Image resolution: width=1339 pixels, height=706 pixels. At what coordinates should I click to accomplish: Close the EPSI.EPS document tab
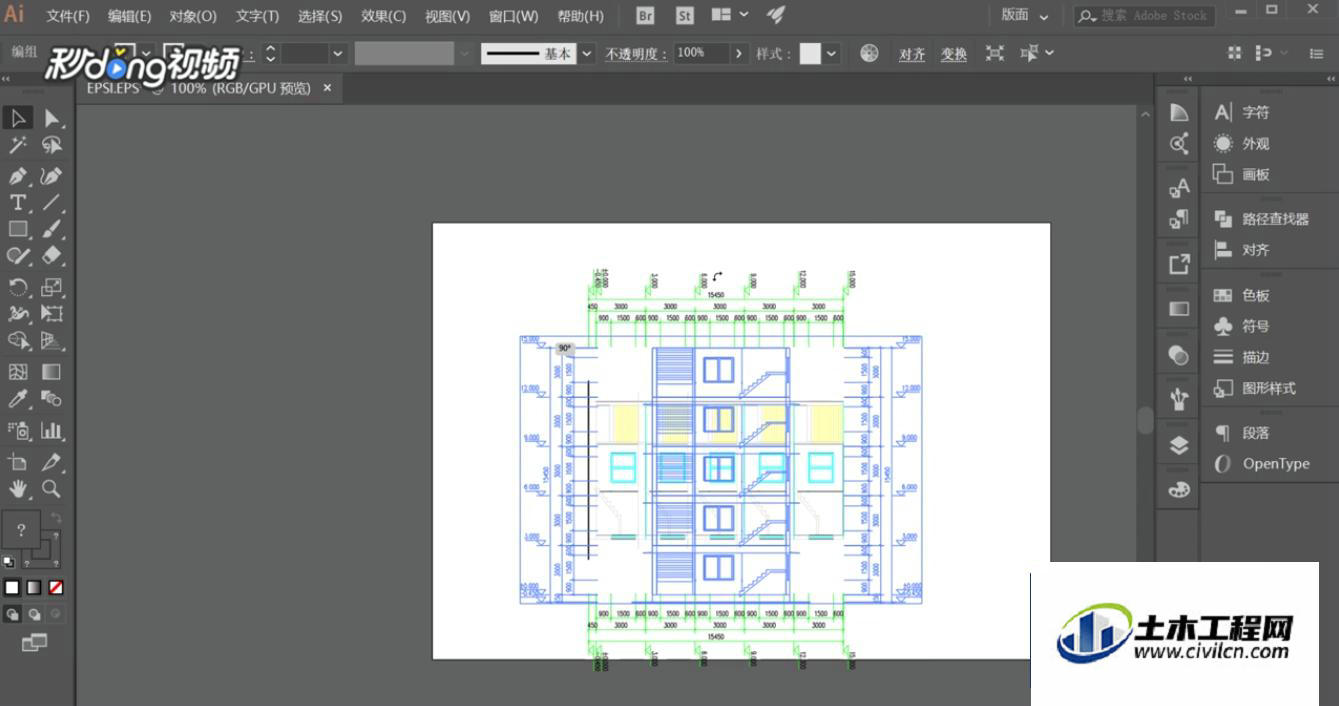pyautogui.click(x=327, y=88)
